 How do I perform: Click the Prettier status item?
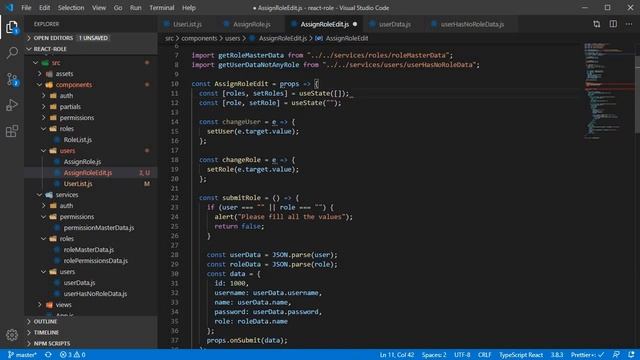pyautogui.click(x=587, y=355)
